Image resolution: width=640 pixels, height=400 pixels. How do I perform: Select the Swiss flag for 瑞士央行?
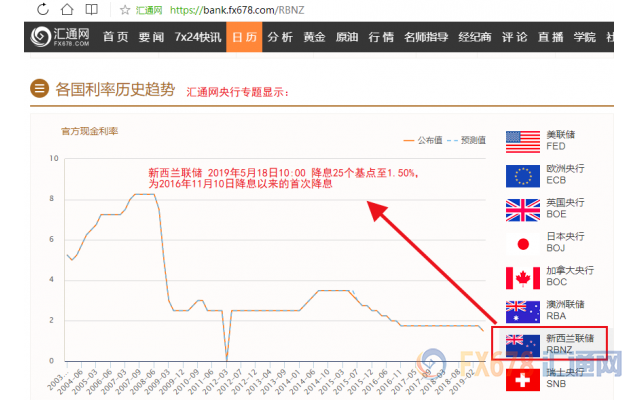coord(523,380)
